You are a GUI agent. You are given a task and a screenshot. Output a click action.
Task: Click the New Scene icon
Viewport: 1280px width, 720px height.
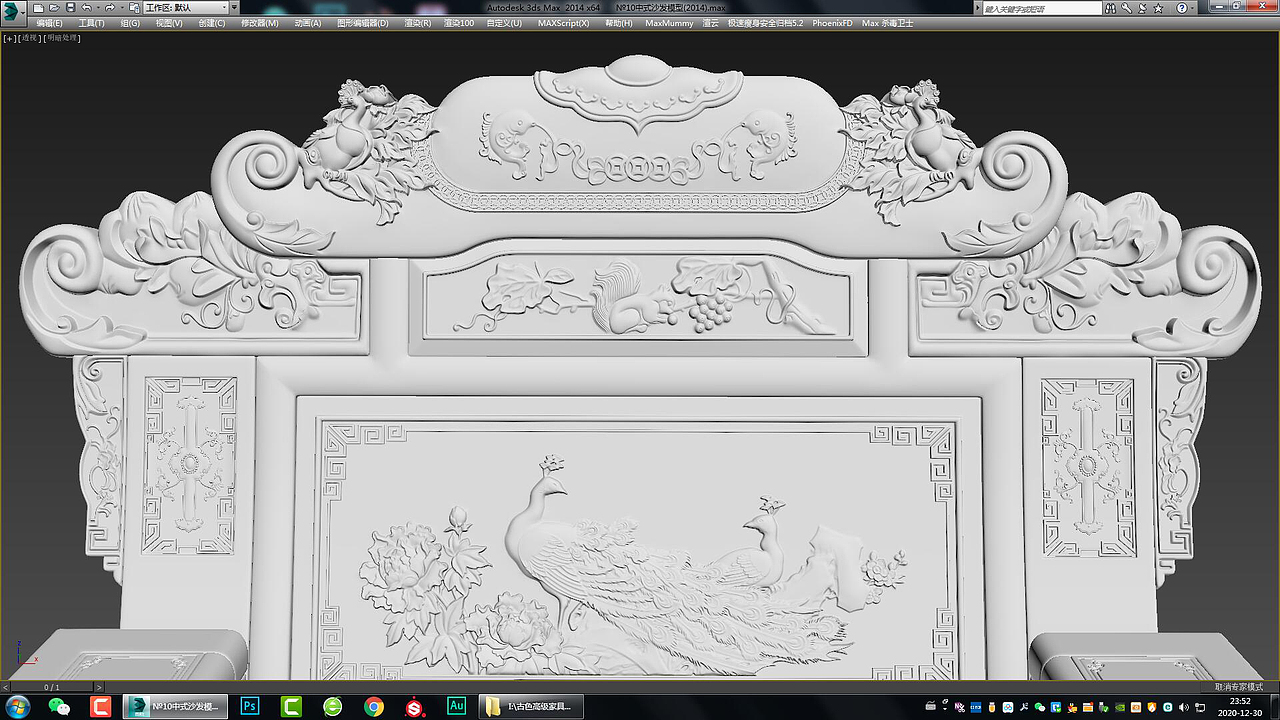coord(38,8)
